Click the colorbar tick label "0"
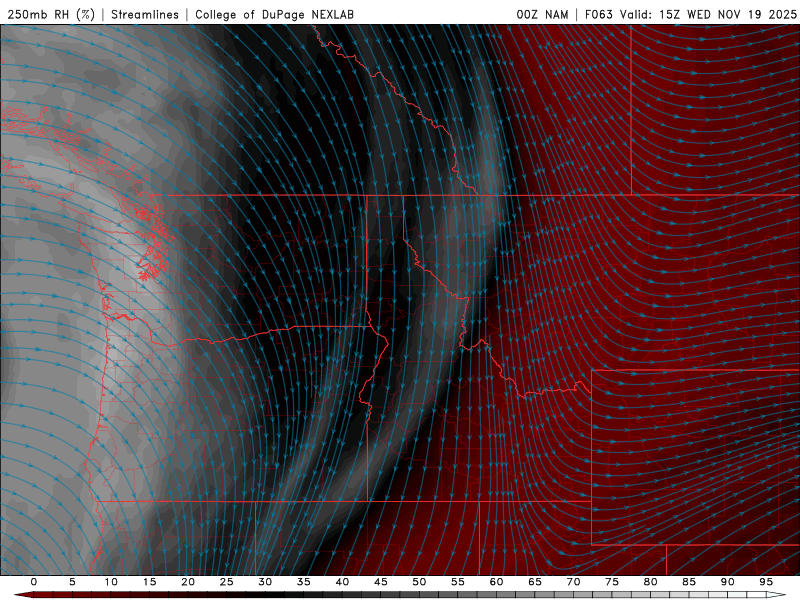This screenshot has height=600, width=800. [34, 582]
